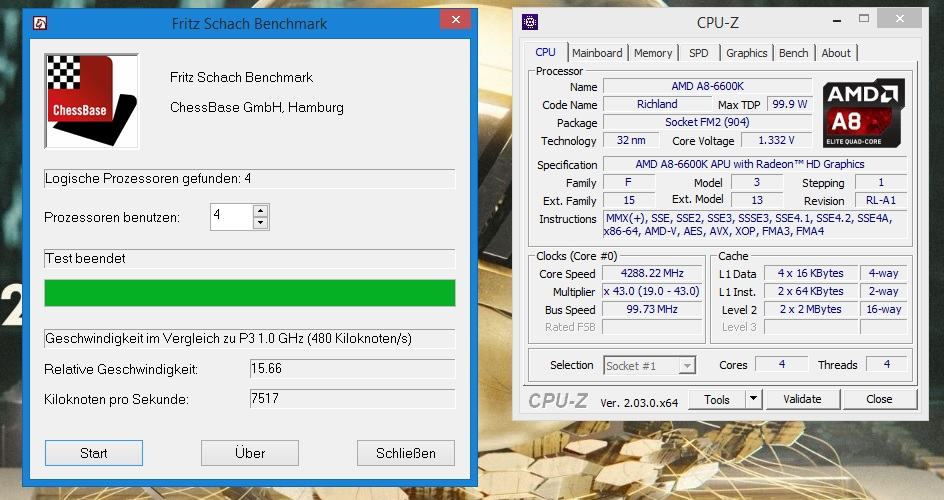This screenshot has width=944, height=500.
Task: Click the Ext. Family value 15
Action: click(x=629, y=200)
